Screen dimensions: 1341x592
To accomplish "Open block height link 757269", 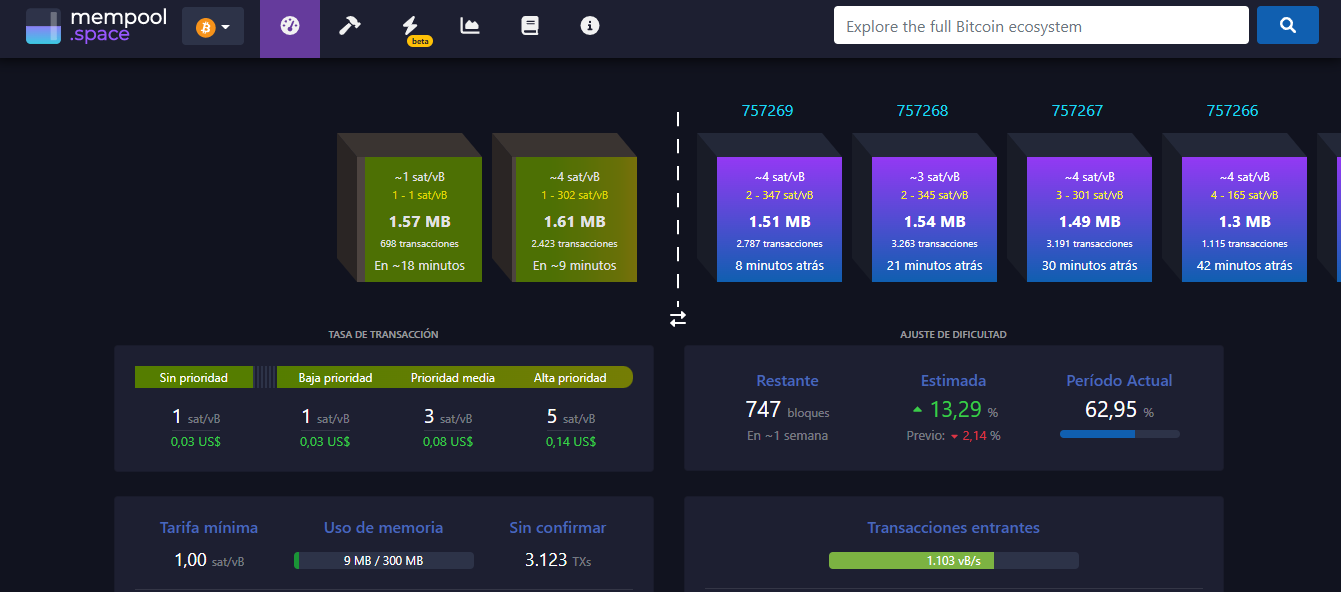I will tap(767, 111).
